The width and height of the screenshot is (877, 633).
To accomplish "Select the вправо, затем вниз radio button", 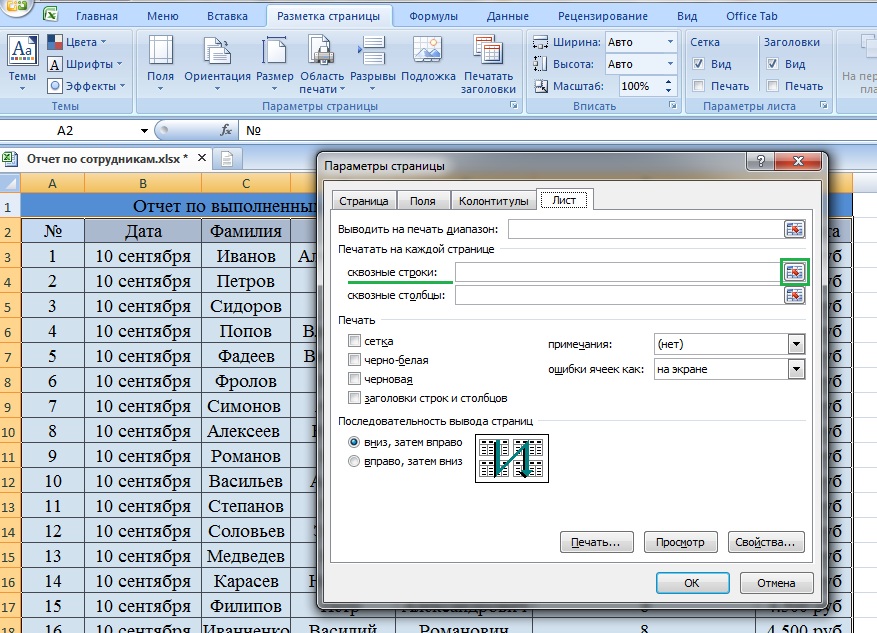I will [353, 461].
